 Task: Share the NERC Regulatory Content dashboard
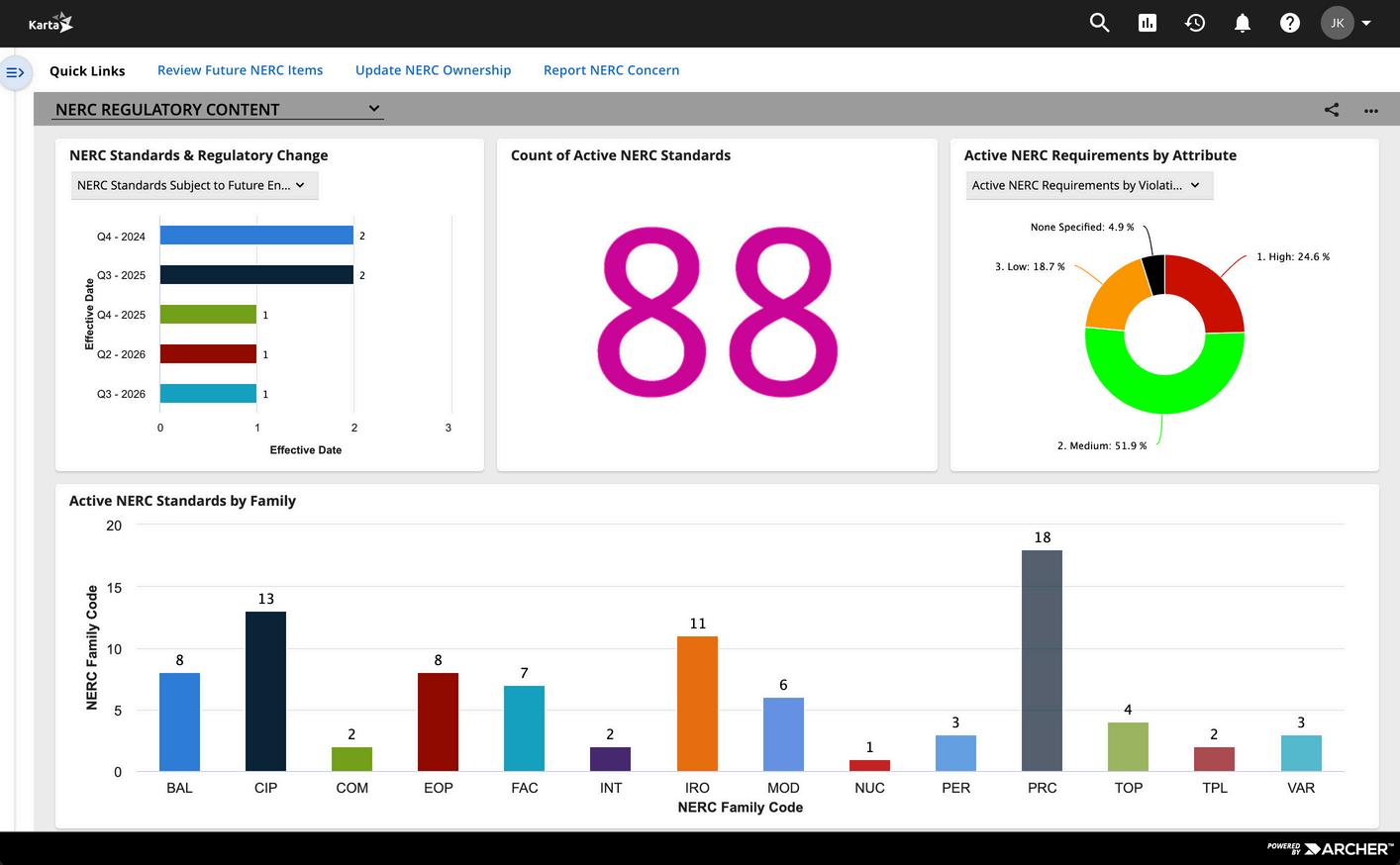click(x=1332, y=110)
